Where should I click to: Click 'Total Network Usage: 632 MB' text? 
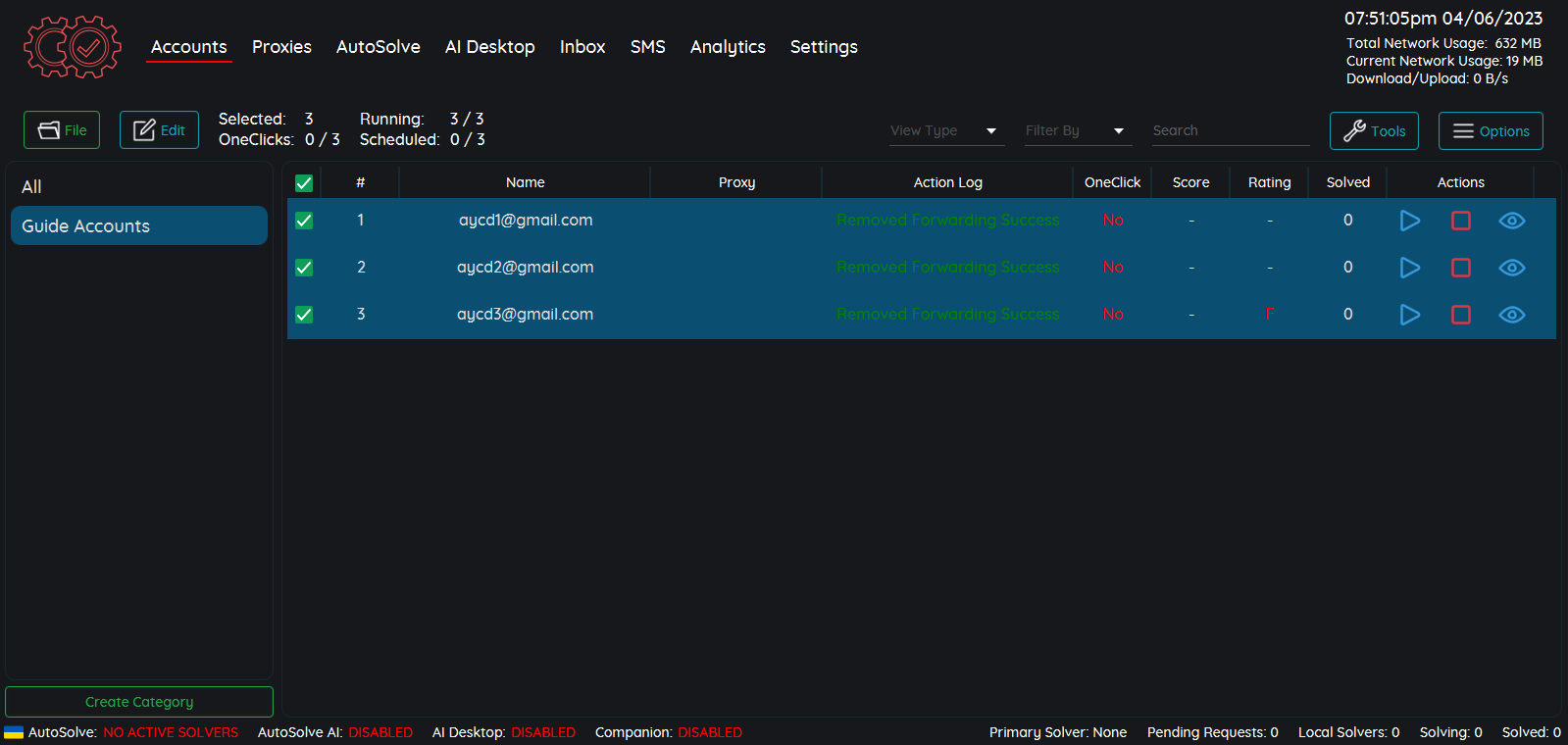[x=1443, y=43]
